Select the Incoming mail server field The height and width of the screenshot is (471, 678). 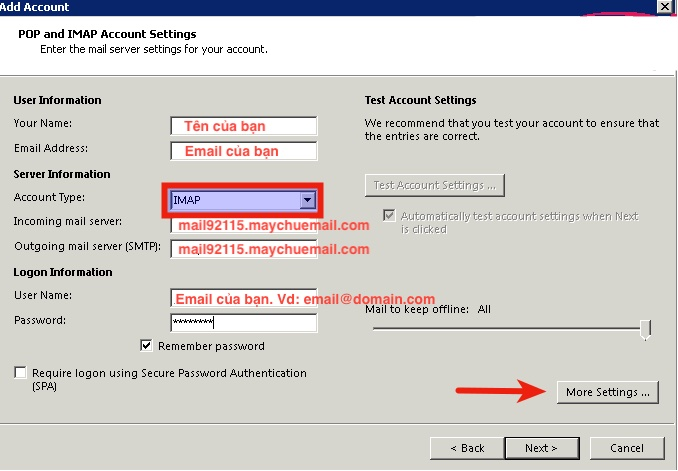pos(244,225)
